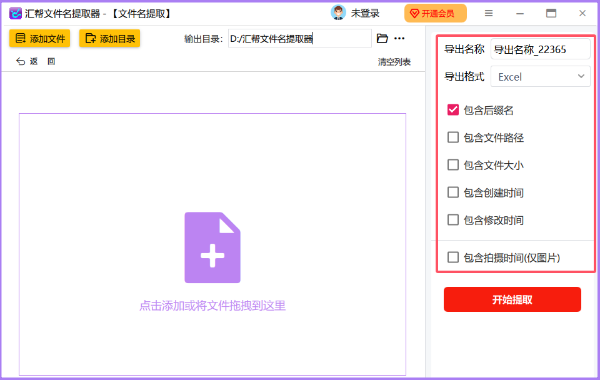
Task: Go back with the 返回 button
Action: (x=35, y=62)
